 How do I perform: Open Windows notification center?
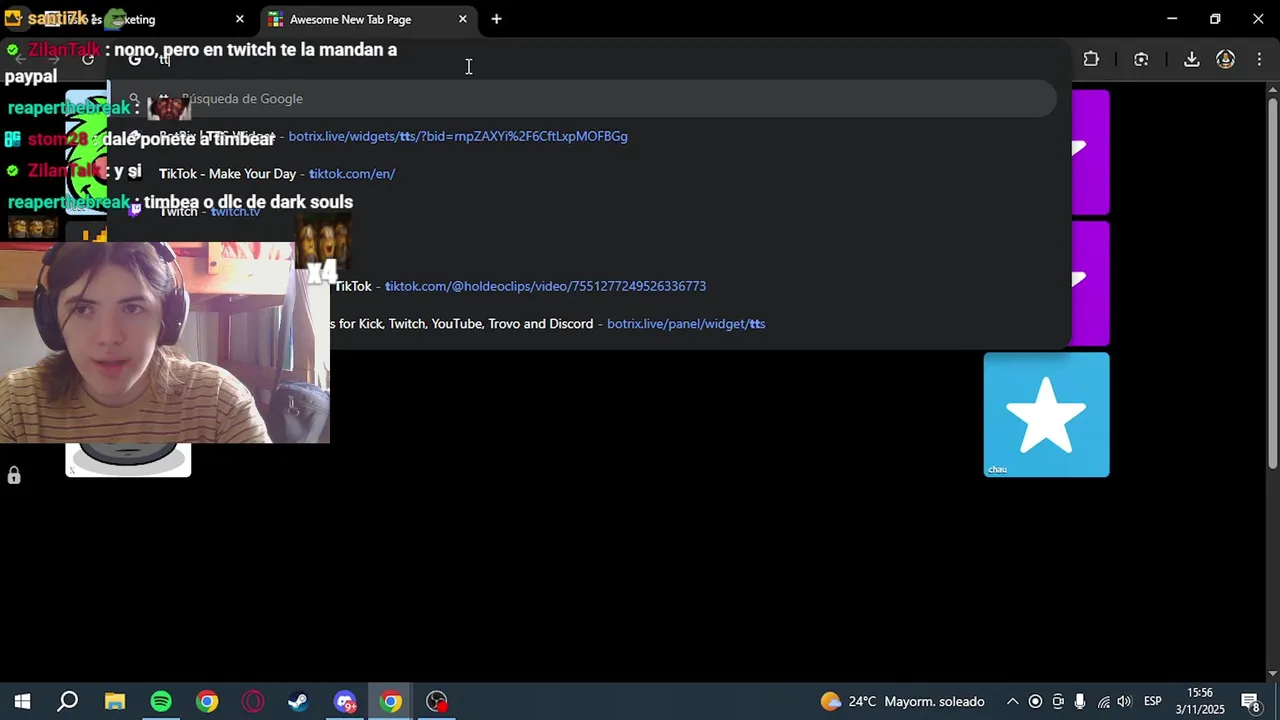[1250, 702]
